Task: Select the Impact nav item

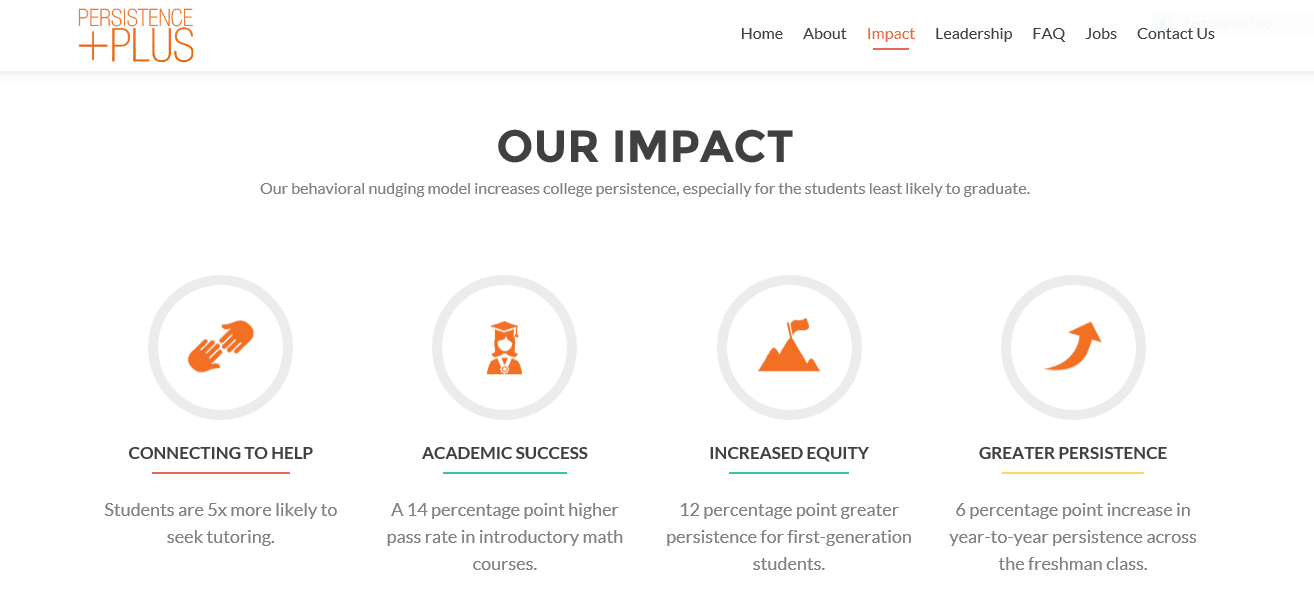Action: tap(890, 34)
